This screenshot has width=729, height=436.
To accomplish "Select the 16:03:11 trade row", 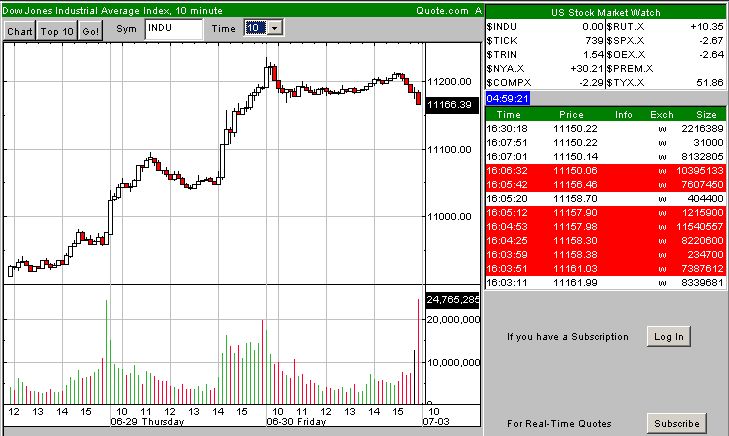I will coord(605,282).
